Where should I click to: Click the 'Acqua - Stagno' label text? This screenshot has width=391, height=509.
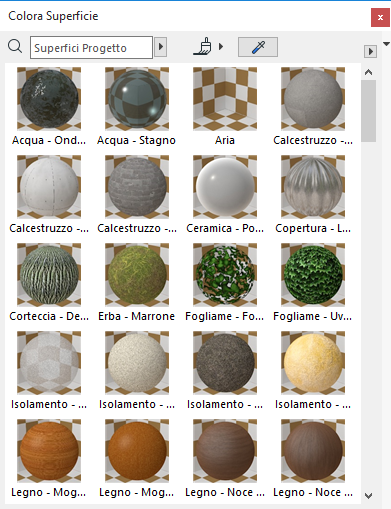pyautogui.click(x=136, y=140)
